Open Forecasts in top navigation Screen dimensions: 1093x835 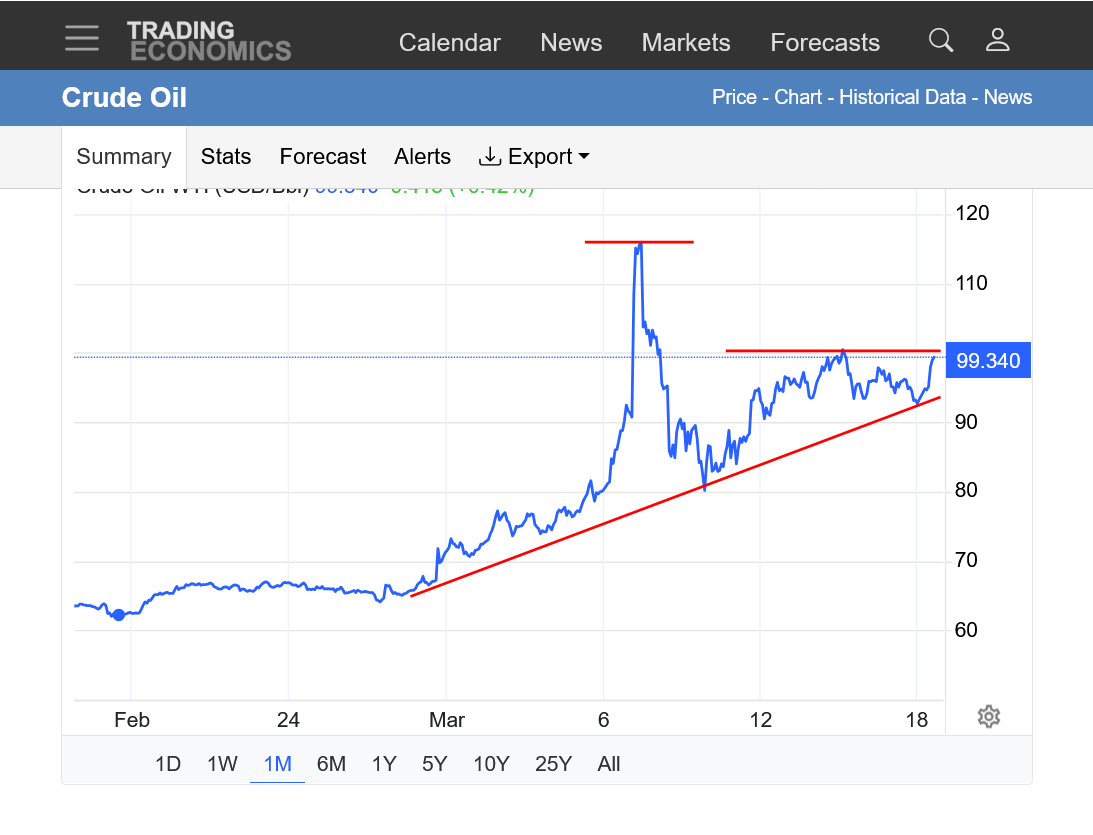[824, 43]
